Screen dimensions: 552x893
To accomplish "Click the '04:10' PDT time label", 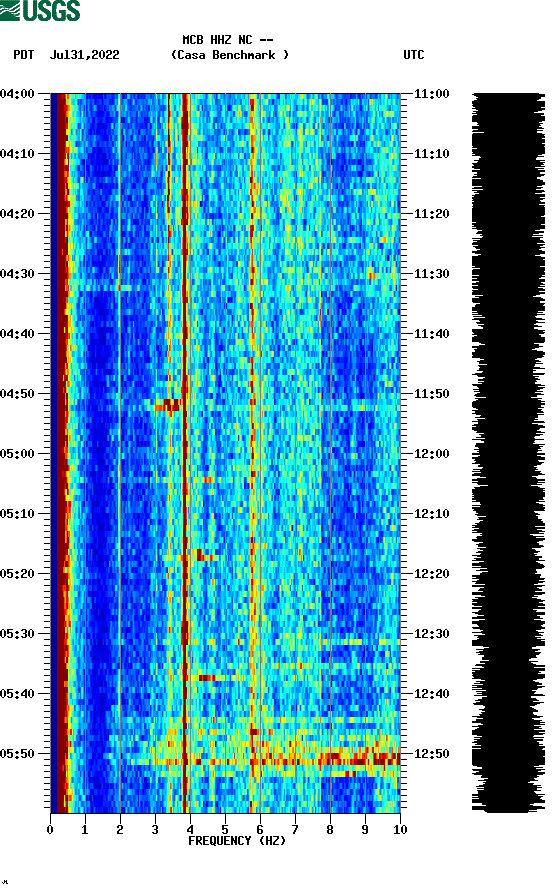I will click(17, 154).
